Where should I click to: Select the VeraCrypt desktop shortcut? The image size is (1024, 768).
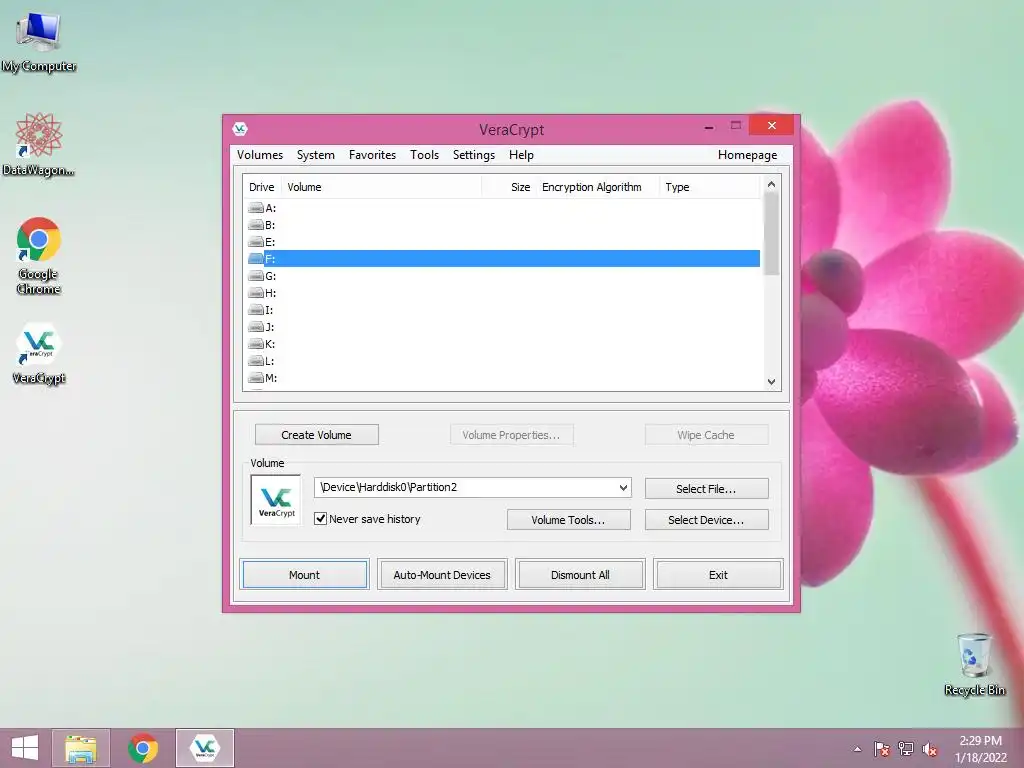coord(39,353)
